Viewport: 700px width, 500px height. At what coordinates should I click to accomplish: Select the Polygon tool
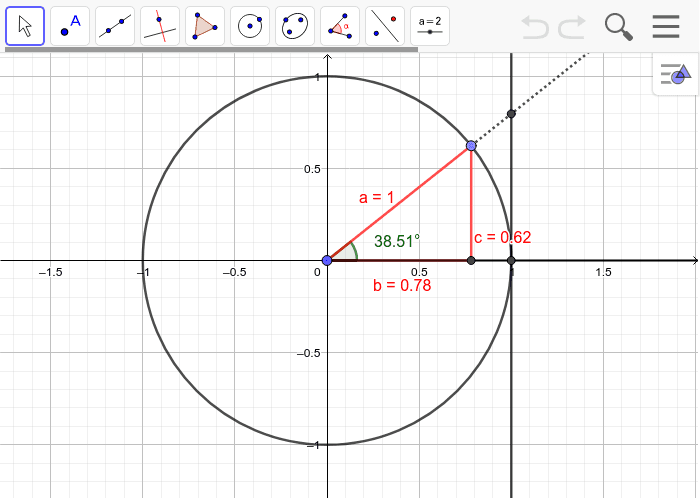(205, 26)
